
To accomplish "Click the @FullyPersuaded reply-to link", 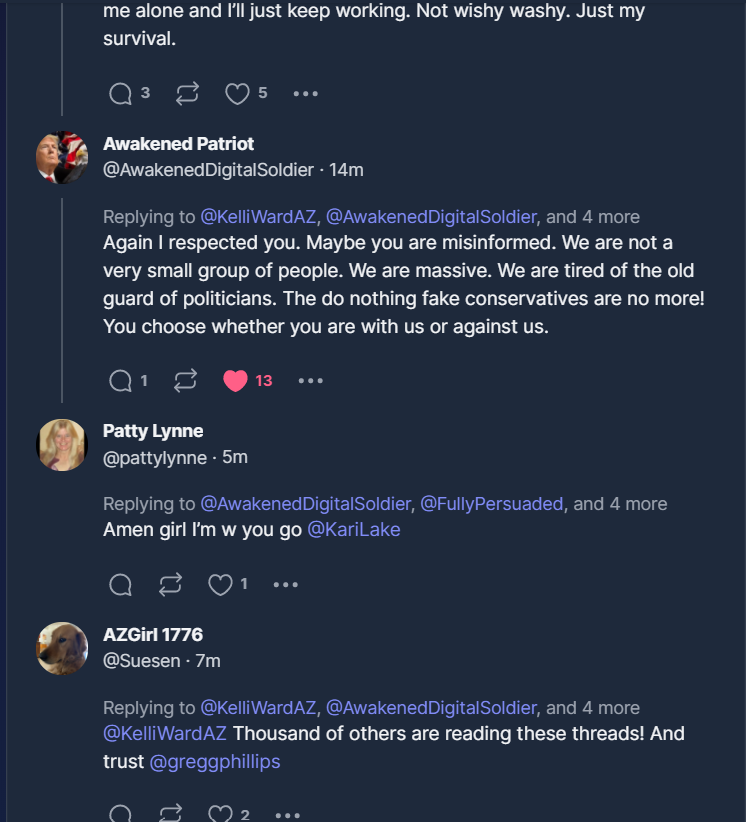I will 491,504.
